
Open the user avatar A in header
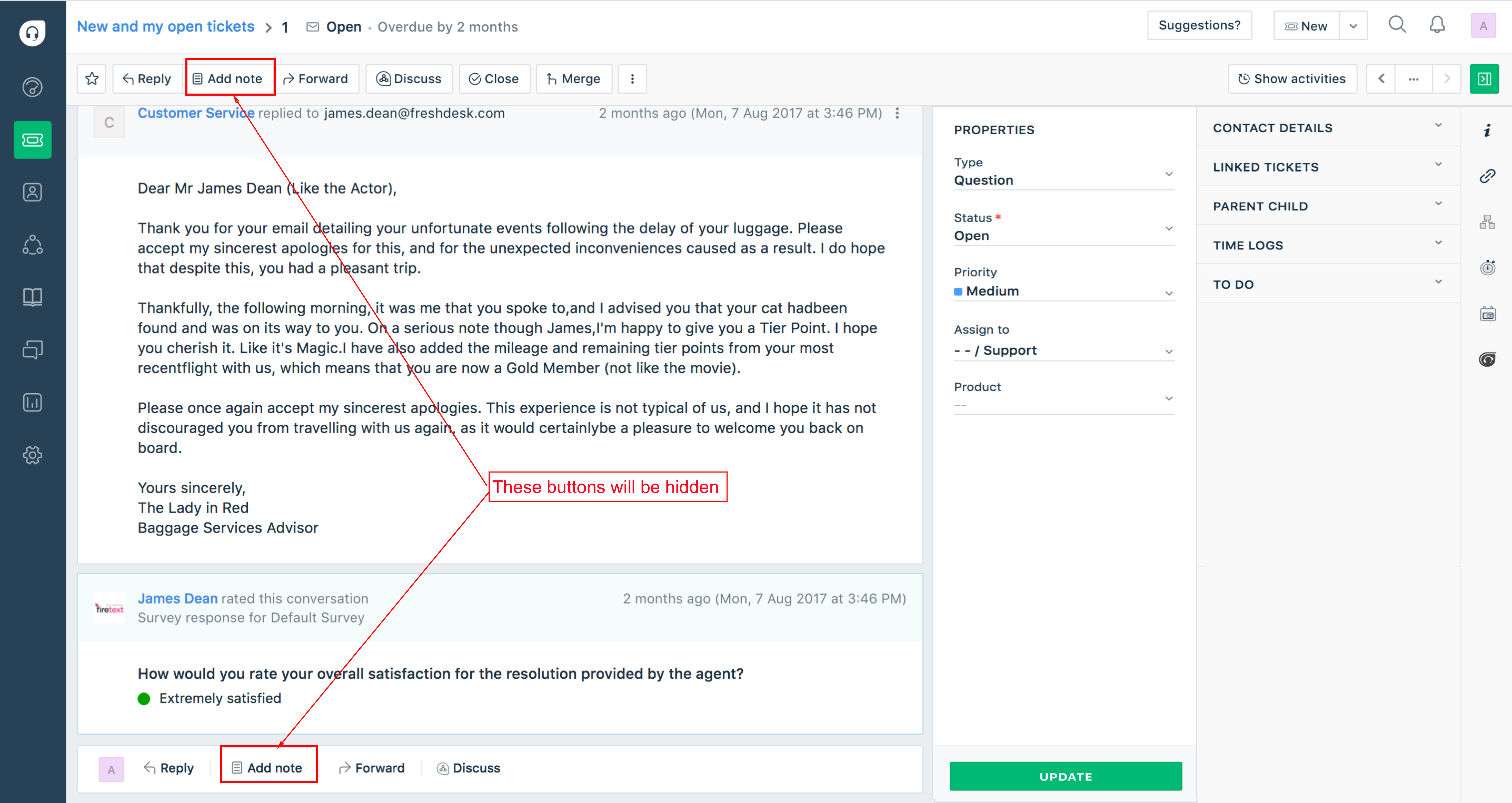1483,26
